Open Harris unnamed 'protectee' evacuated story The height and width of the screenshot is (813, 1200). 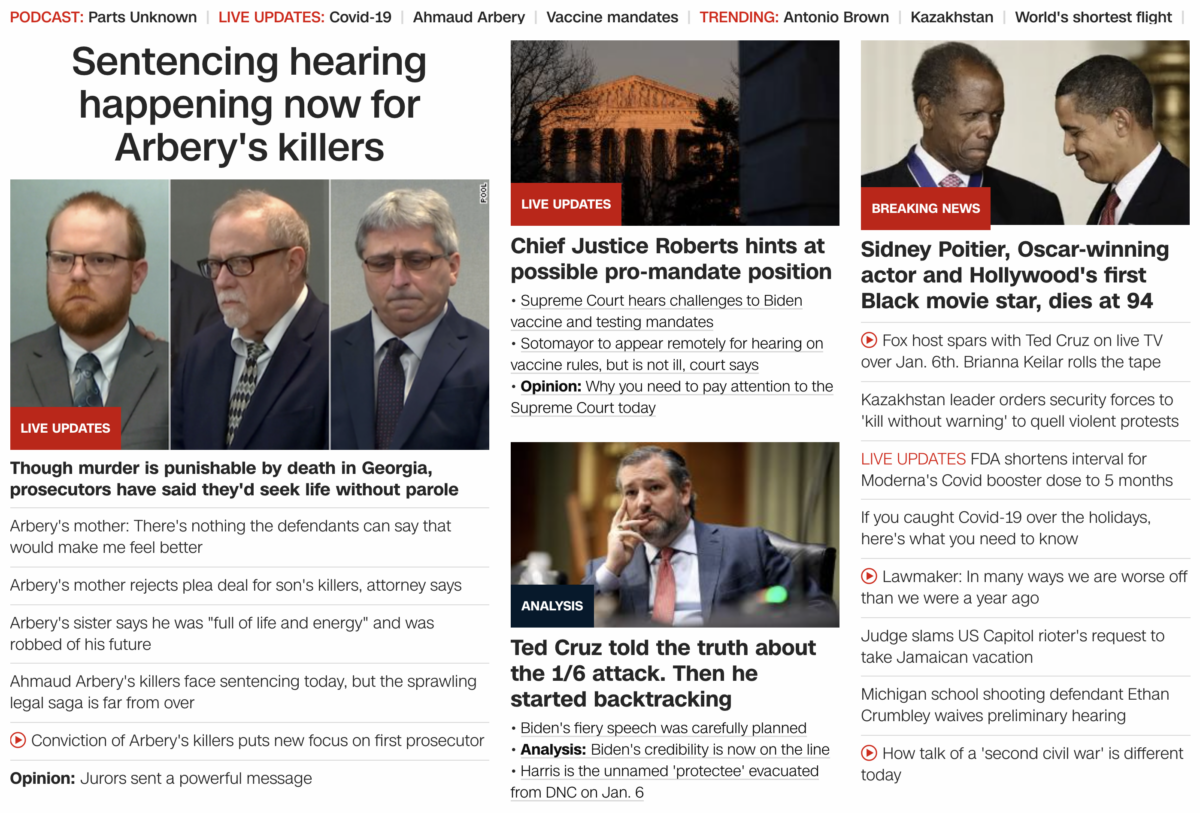pyautogui.click(x=665, y=782)
